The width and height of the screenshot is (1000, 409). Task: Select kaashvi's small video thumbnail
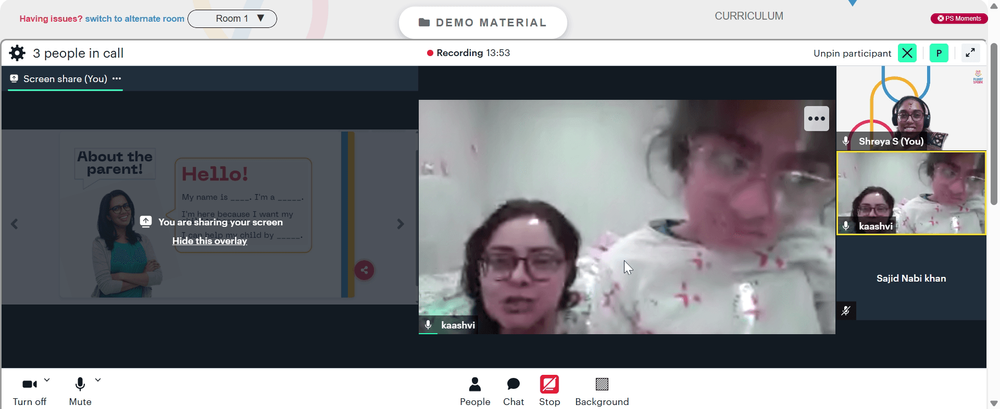pyautogui.click(x=911, y=193)
